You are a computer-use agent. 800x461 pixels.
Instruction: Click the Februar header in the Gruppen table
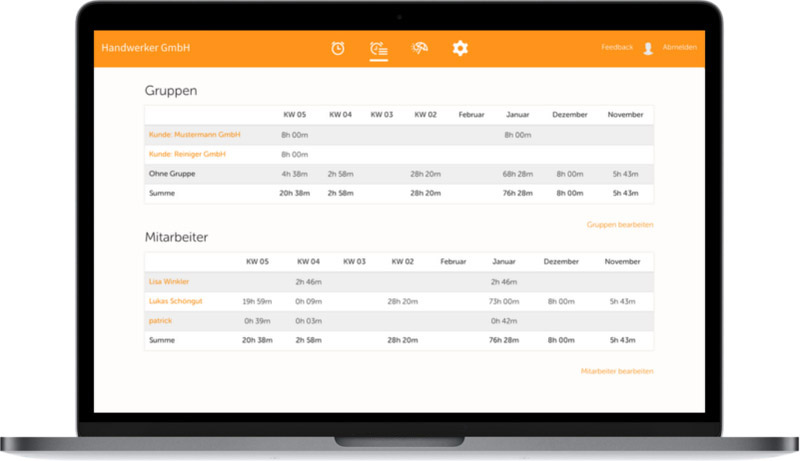471,114
